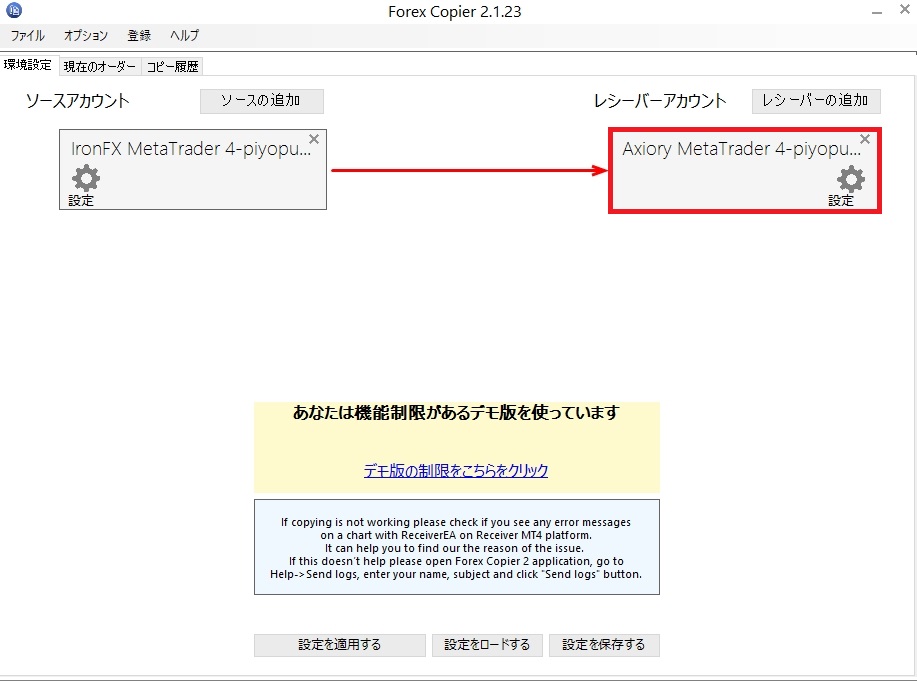Click the Forex Copier title bar icon
Screen dimensions: 917x681
(13, 9)
